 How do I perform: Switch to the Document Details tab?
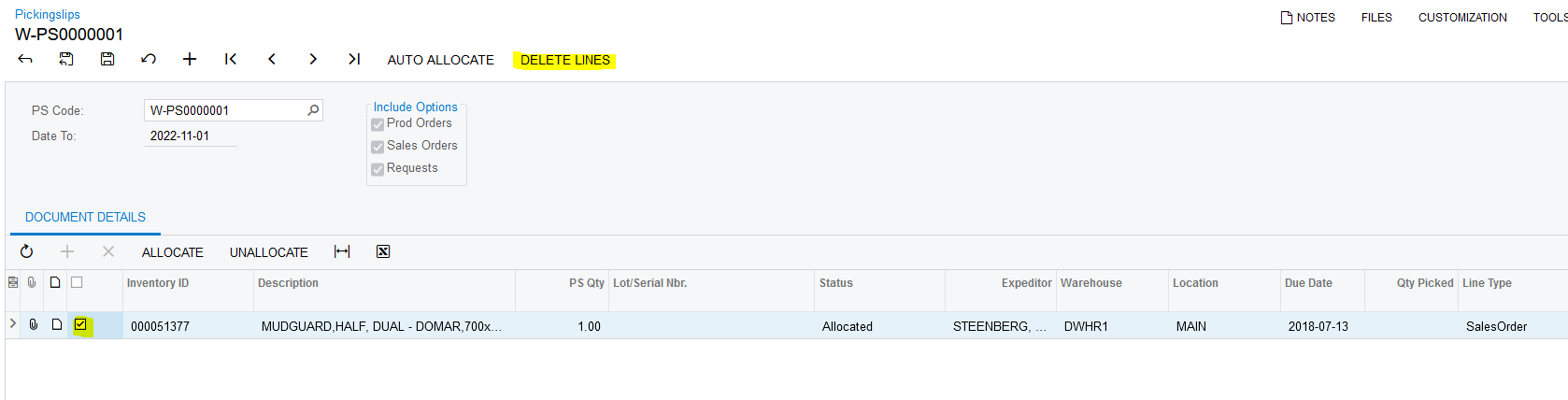click(85, 218)
